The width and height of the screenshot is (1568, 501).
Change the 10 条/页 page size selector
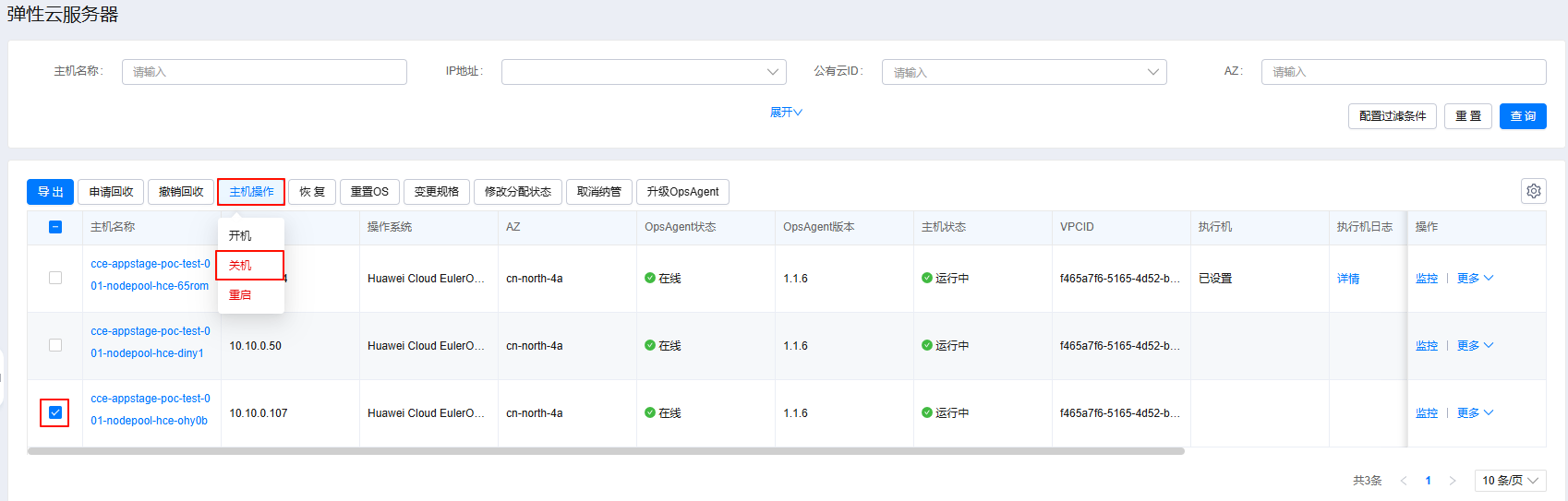point(1510,481)
